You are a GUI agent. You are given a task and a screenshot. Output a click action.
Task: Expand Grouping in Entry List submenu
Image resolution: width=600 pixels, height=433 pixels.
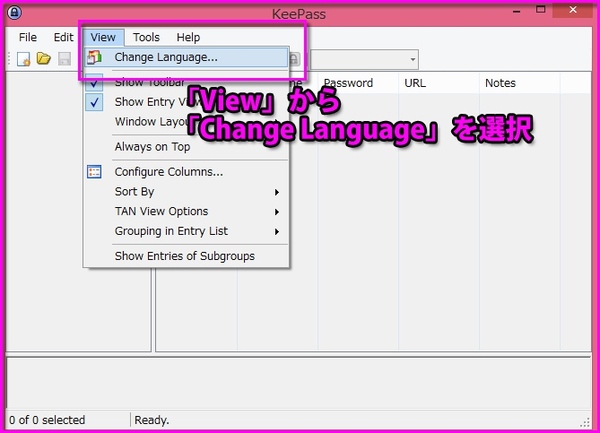[186, 231]
